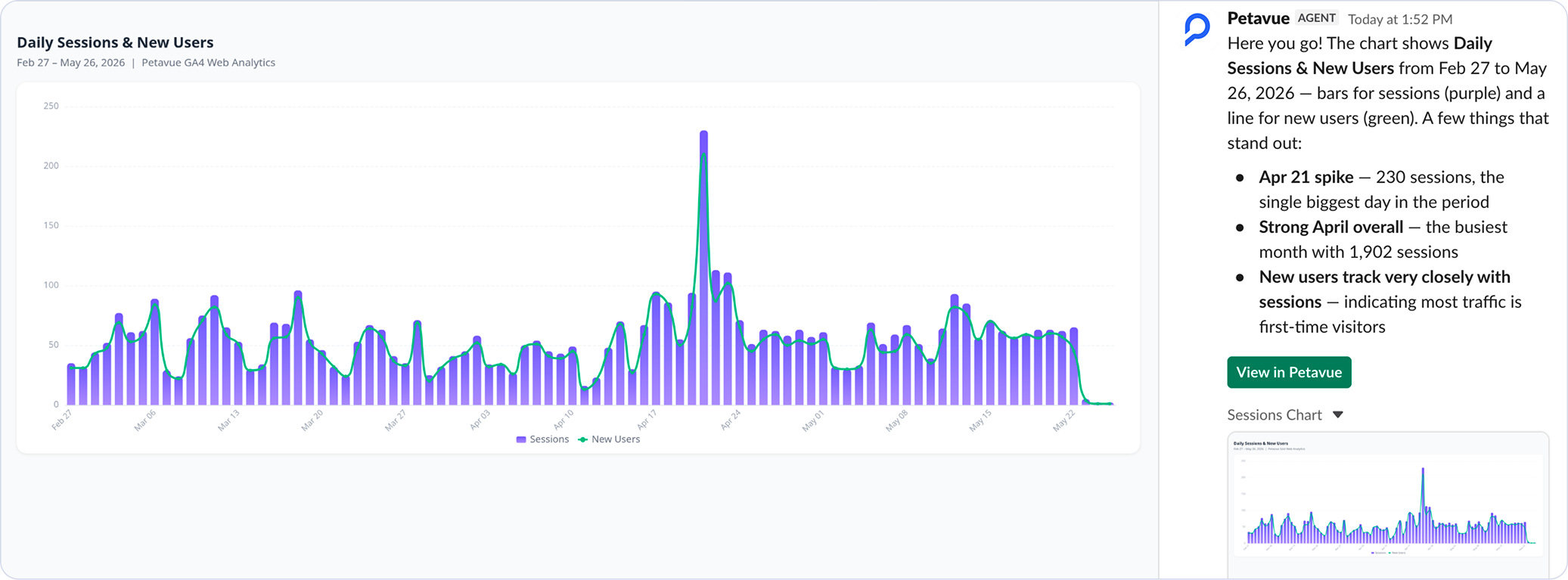Screen dimensions: 1568x580
Task: Click the tallest session bar near 230
Action: click(703, 268)
